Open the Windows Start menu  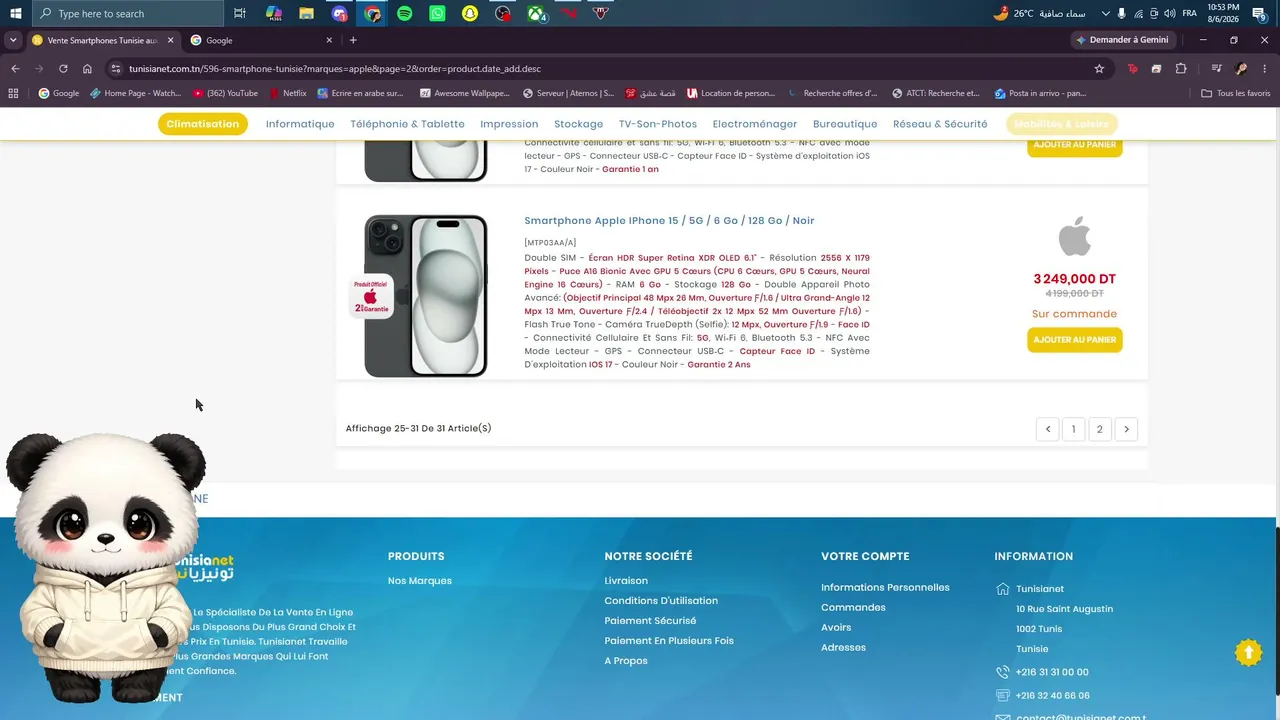pyautogui.click(x=15, y=13)
